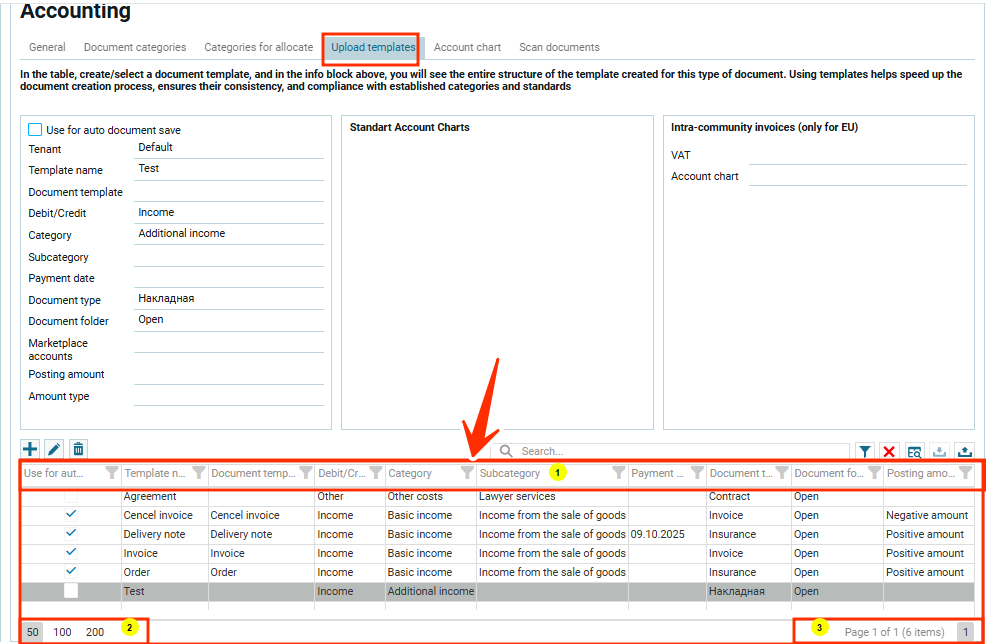Open the Document categories tab
986x644 pixels.
point(135,47)
